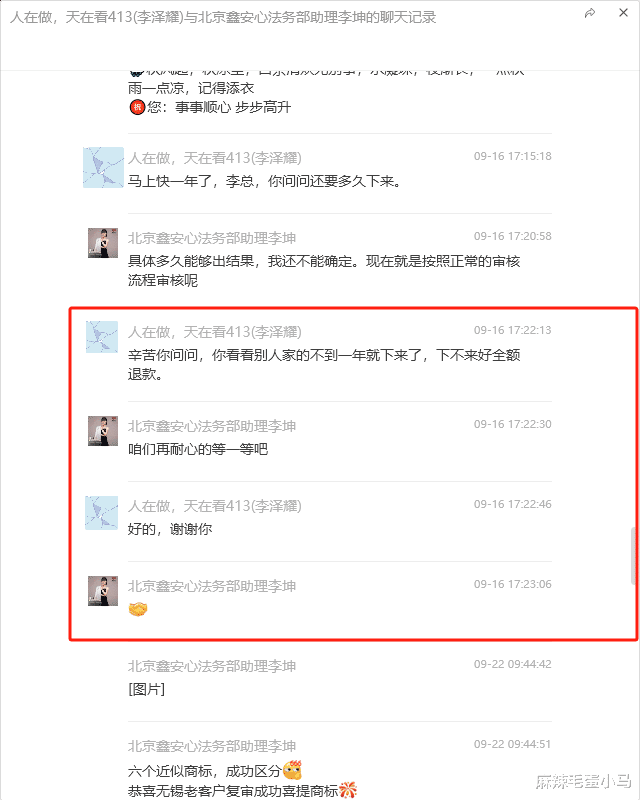Screen dimensions: 640x800
Task: Click timestamp 09-16 17:23:06
Action: pos(512,584)
